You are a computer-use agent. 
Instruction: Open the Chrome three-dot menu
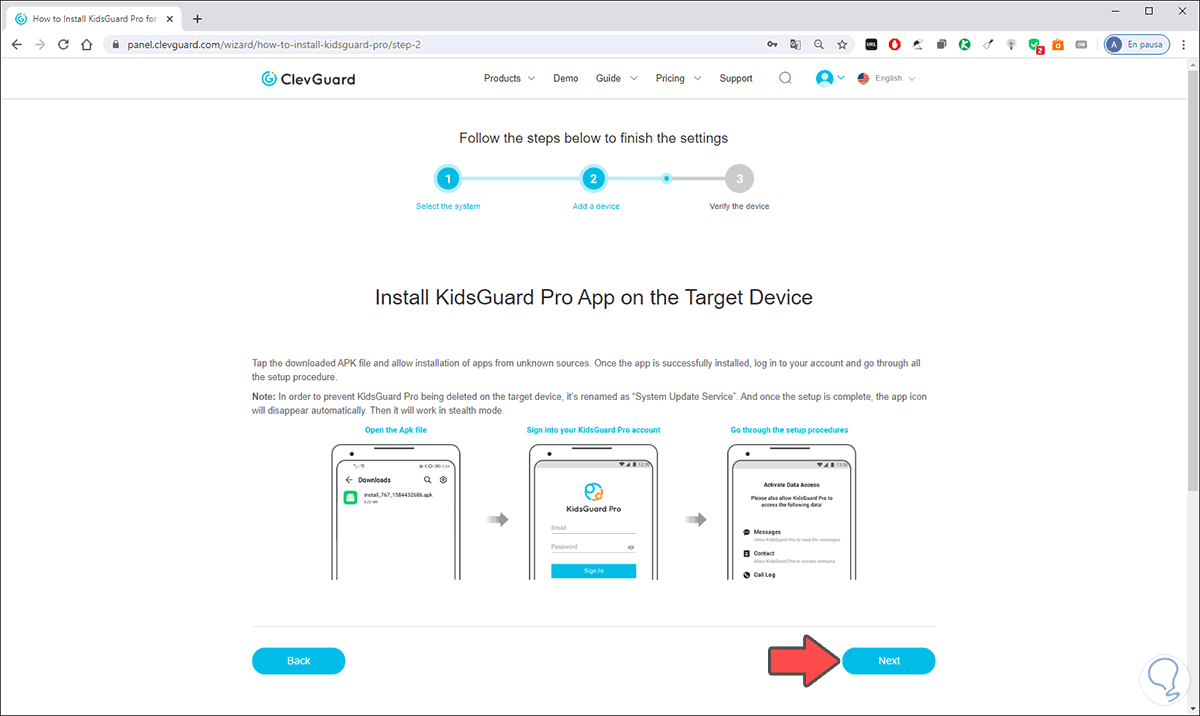[1184, 44]
